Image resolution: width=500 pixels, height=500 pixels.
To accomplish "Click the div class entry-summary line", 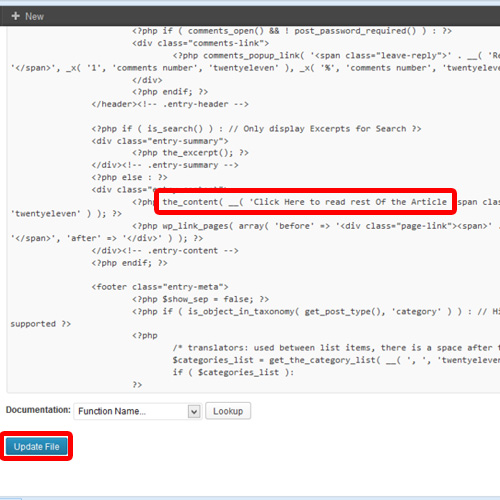I will click(x=160, y=141).
